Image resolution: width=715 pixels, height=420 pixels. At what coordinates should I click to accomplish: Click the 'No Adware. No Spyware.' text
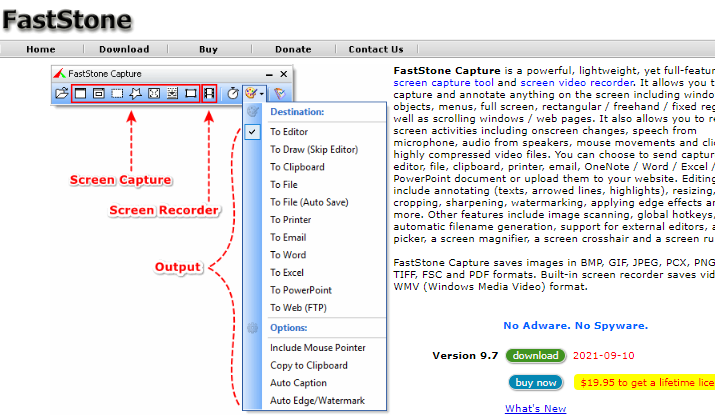click(x=575, y=326)
